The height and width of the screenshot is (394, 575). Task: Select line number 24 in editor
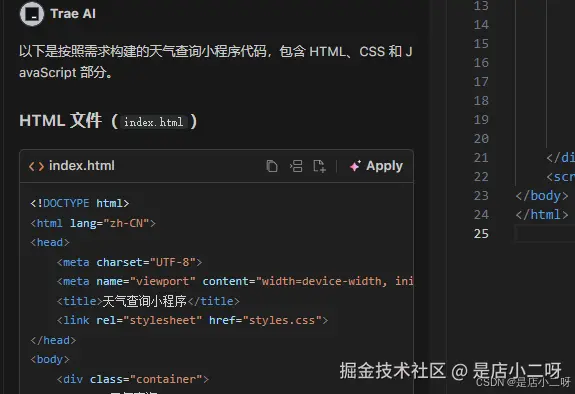(481, 215)
